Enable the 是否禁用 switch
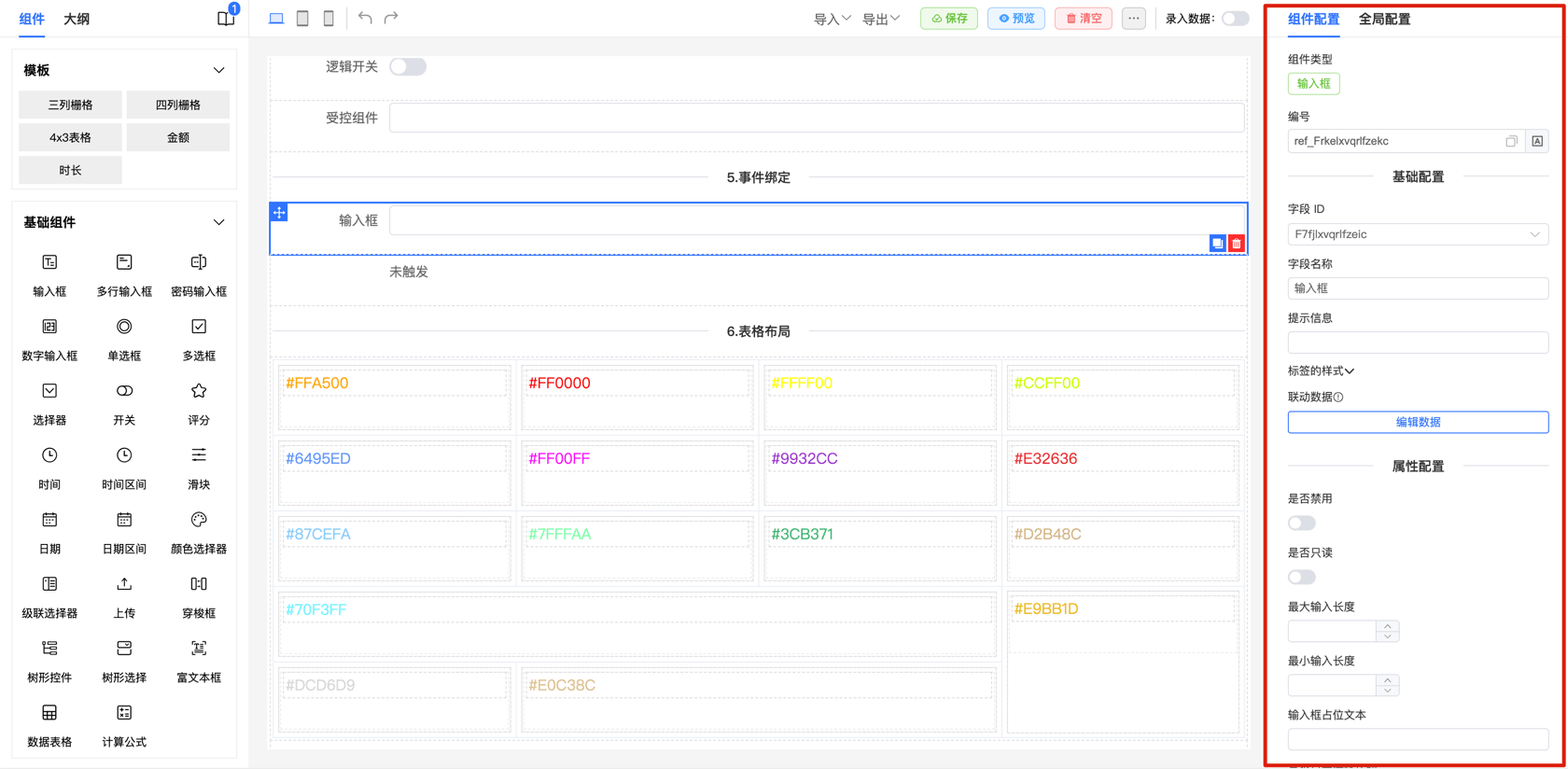 point(1302,524)
